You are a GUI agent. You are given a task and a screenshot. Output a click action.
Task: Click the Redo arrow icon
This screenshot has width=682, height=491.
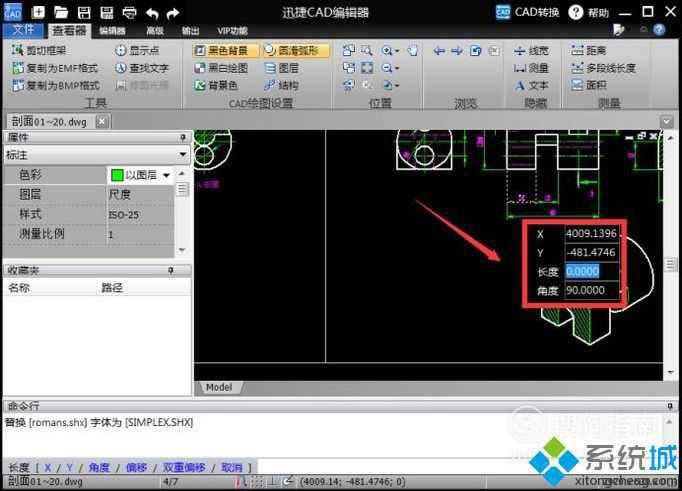click(x=173, y=13)
